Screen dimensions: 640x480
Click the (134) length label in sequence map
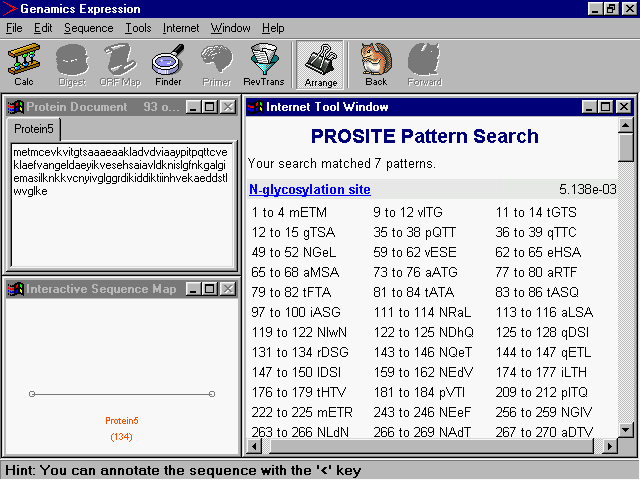pyautogui.click(x=121, y=437)
